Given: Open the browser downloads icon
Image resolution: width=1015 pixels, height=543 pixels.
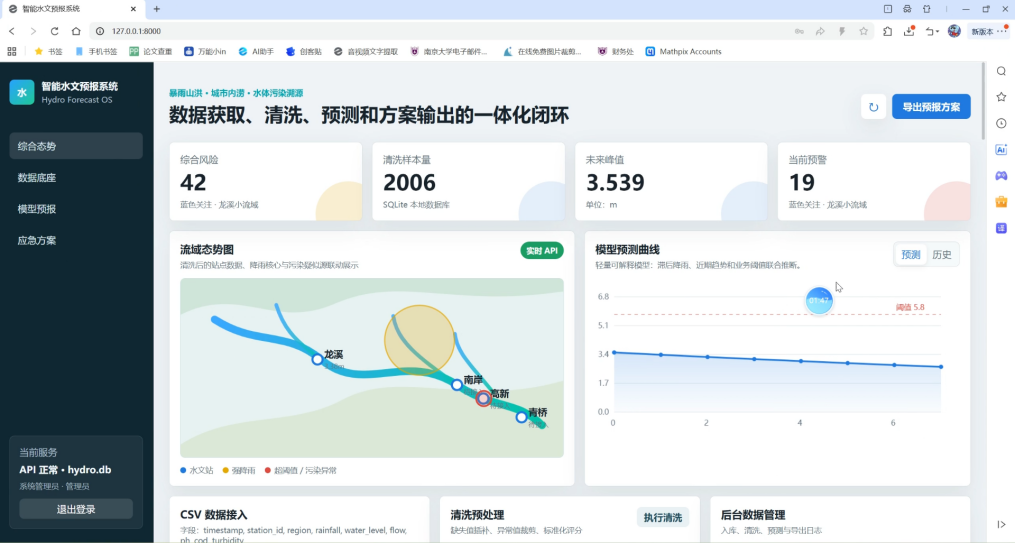Looking at the screenshot, I should (x=909, y=31).
